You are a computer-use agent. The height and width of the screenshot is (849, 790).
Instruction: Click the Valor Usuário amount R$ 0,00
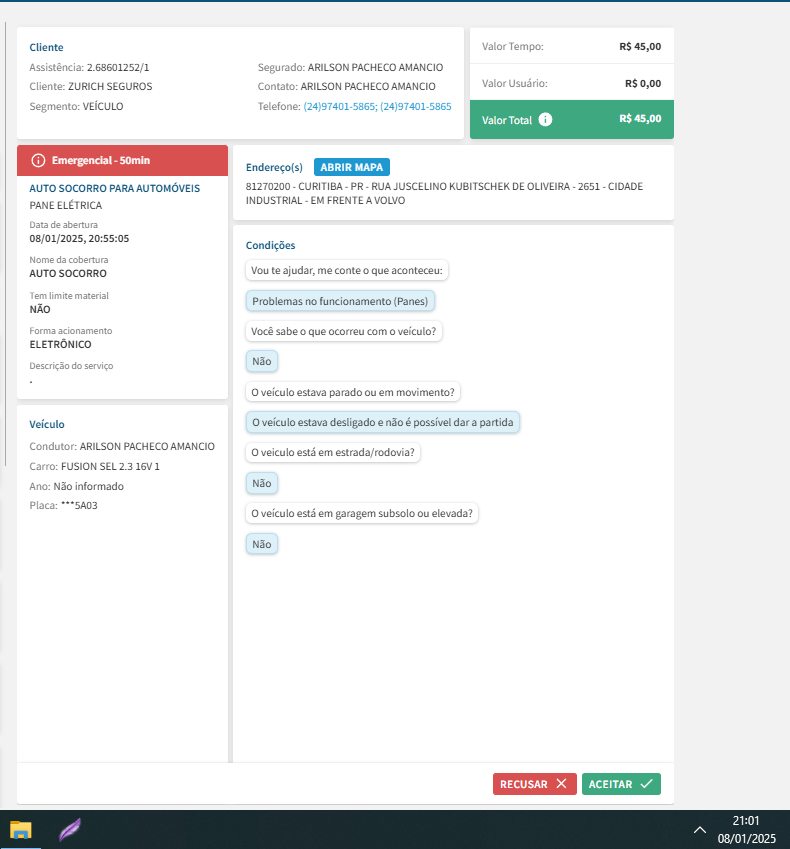click(x=643, y=83)
